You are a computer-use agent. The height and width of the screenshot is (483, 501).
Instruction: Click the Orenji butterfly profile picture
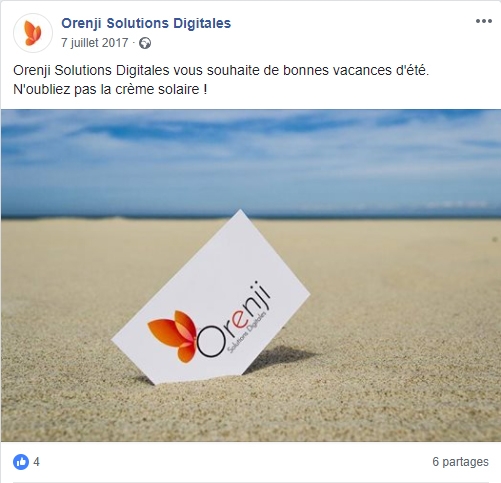tap(33, 33)
